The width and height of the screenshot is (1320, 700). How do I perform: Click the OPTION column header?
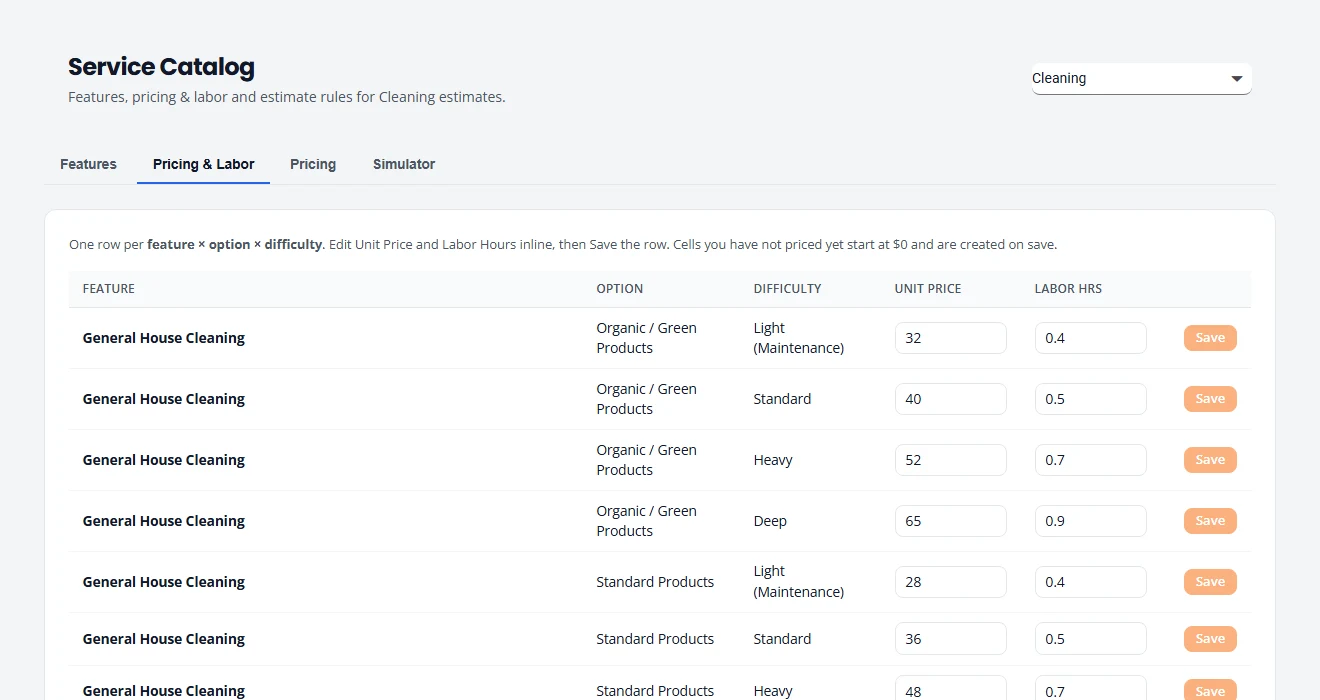click(x=620, y=289)
